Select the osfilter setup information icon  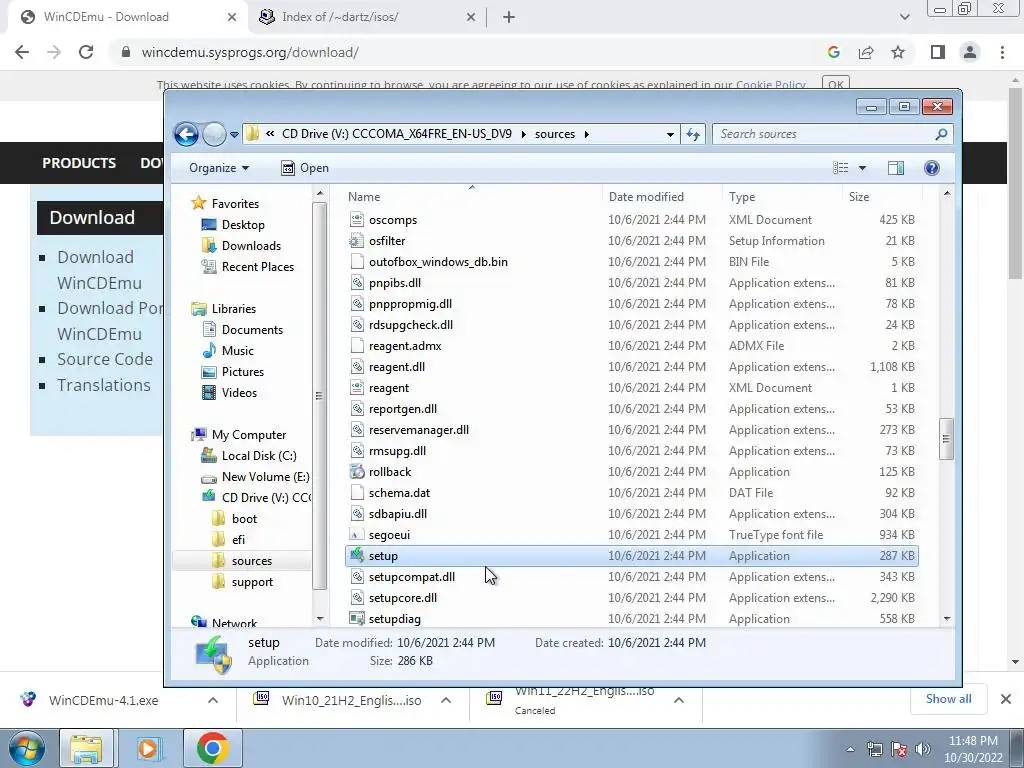357,241
